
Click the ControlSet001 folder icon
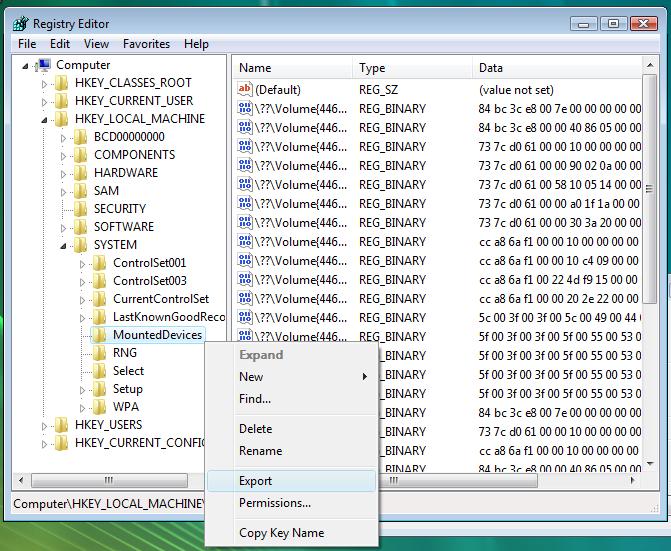coord(99,263)
